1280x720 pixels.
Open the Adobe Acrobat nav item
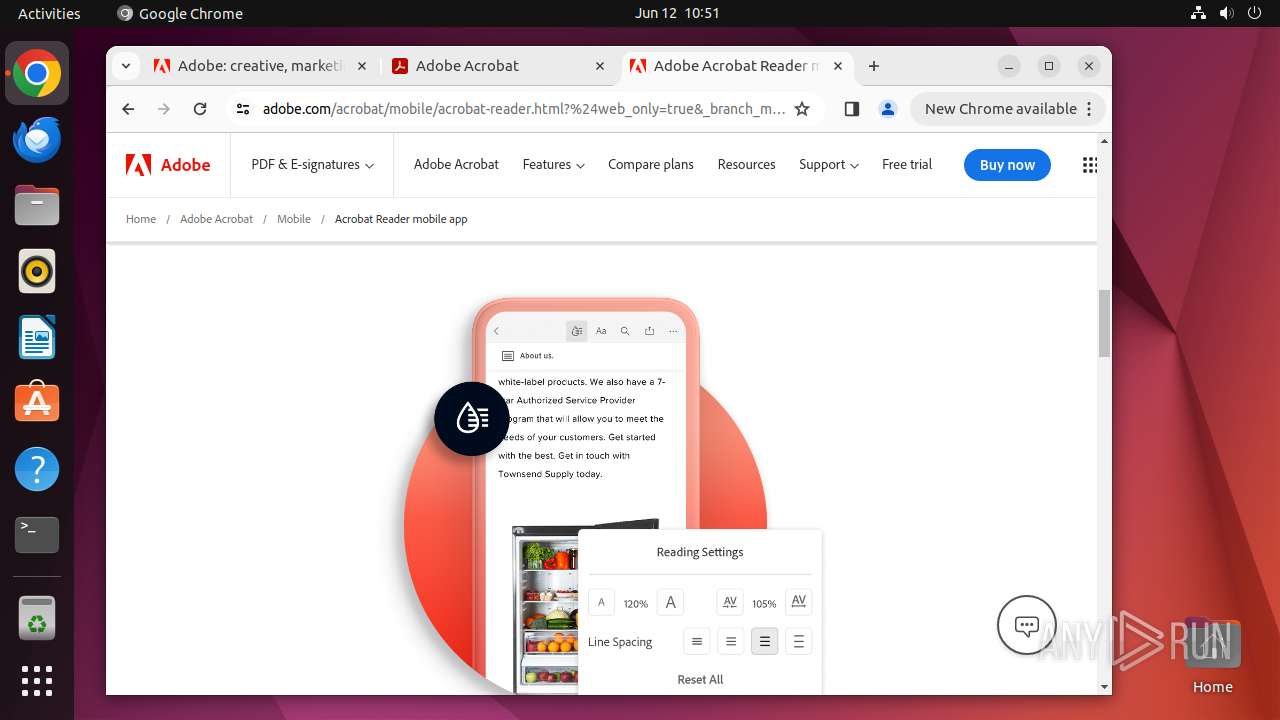pyautogui.click(x=456, y=165)
